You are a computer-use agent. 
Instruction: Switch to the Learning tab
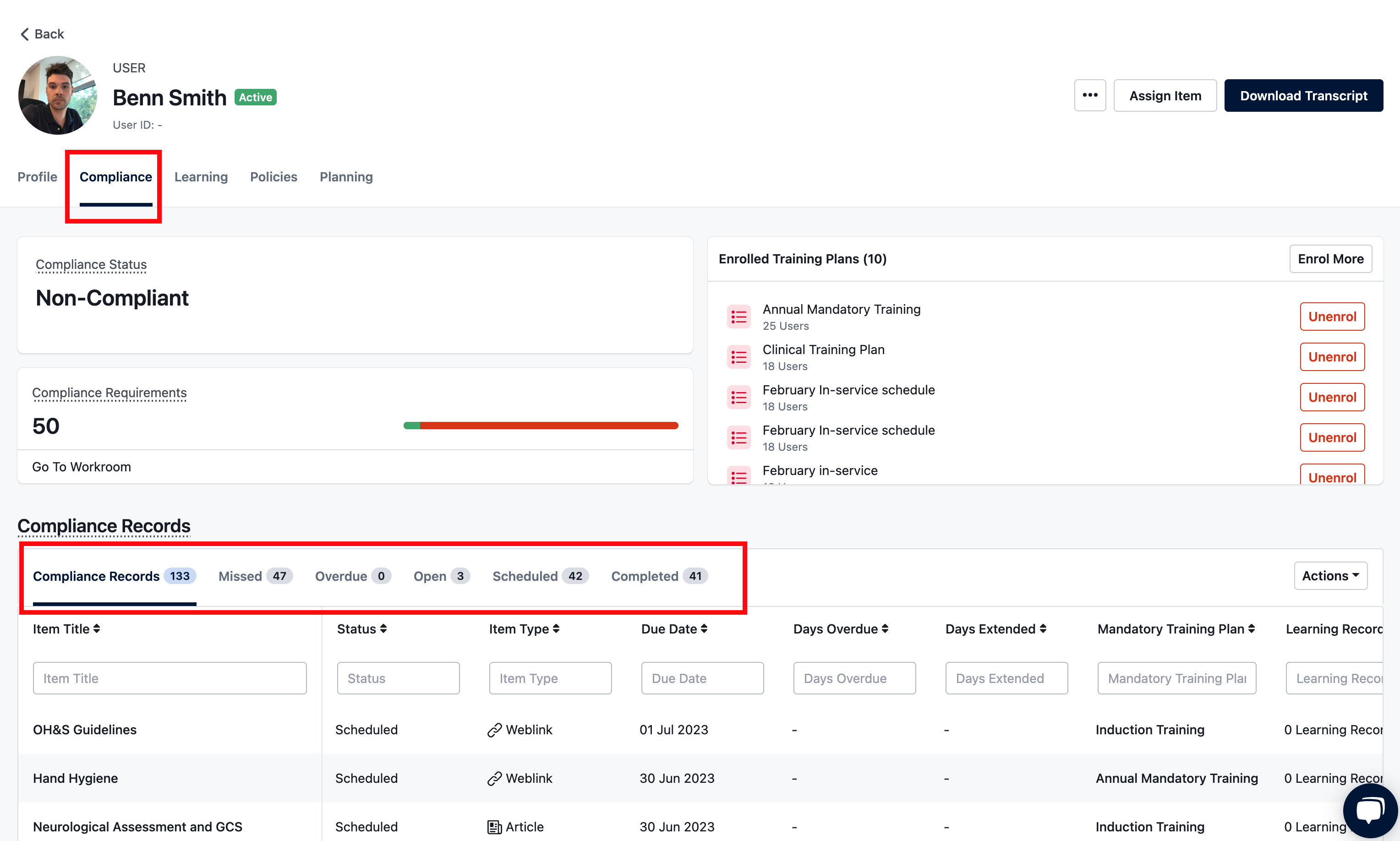click(201, 177)
